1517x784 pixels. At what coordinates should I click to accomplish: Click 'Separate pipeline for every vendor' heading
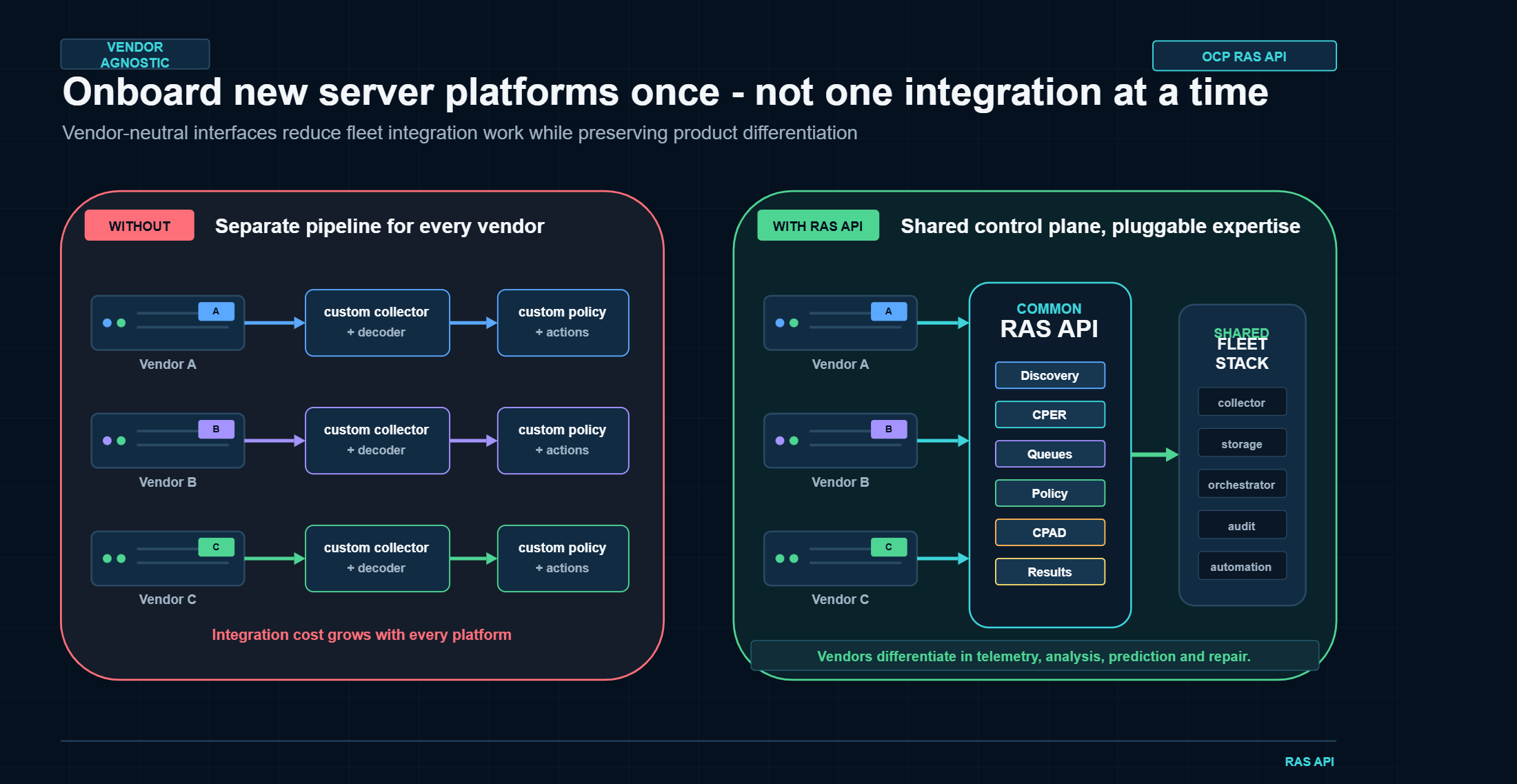(379, 226)
